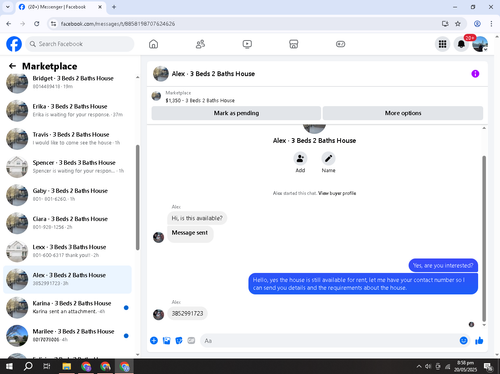500x374 pixels.
Task: Open the Marketplace storefront icon in top nav
Action: coord(294,44)
